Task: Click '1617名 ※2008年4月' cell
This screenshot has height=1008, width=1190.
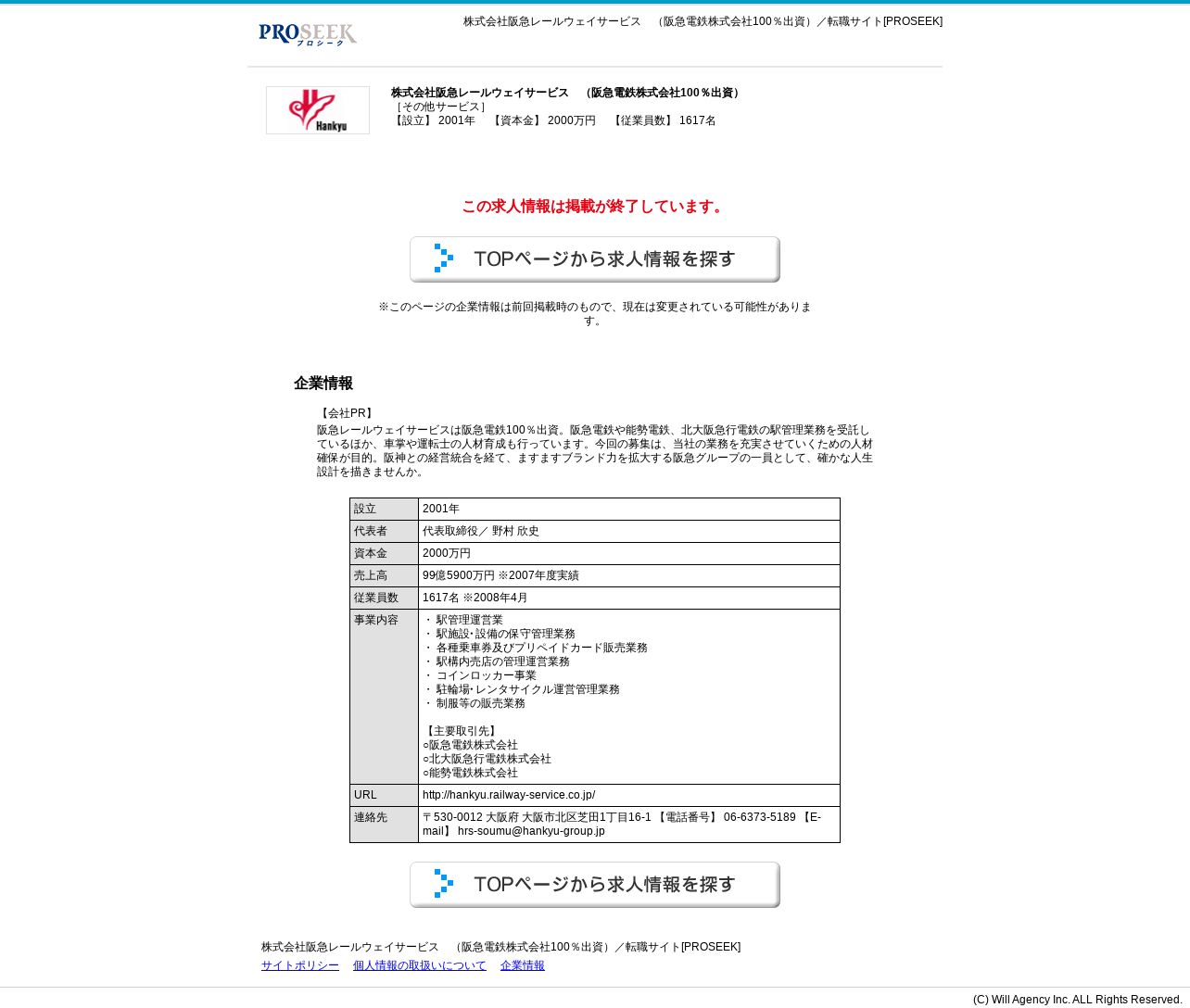Action: point(629,598)
